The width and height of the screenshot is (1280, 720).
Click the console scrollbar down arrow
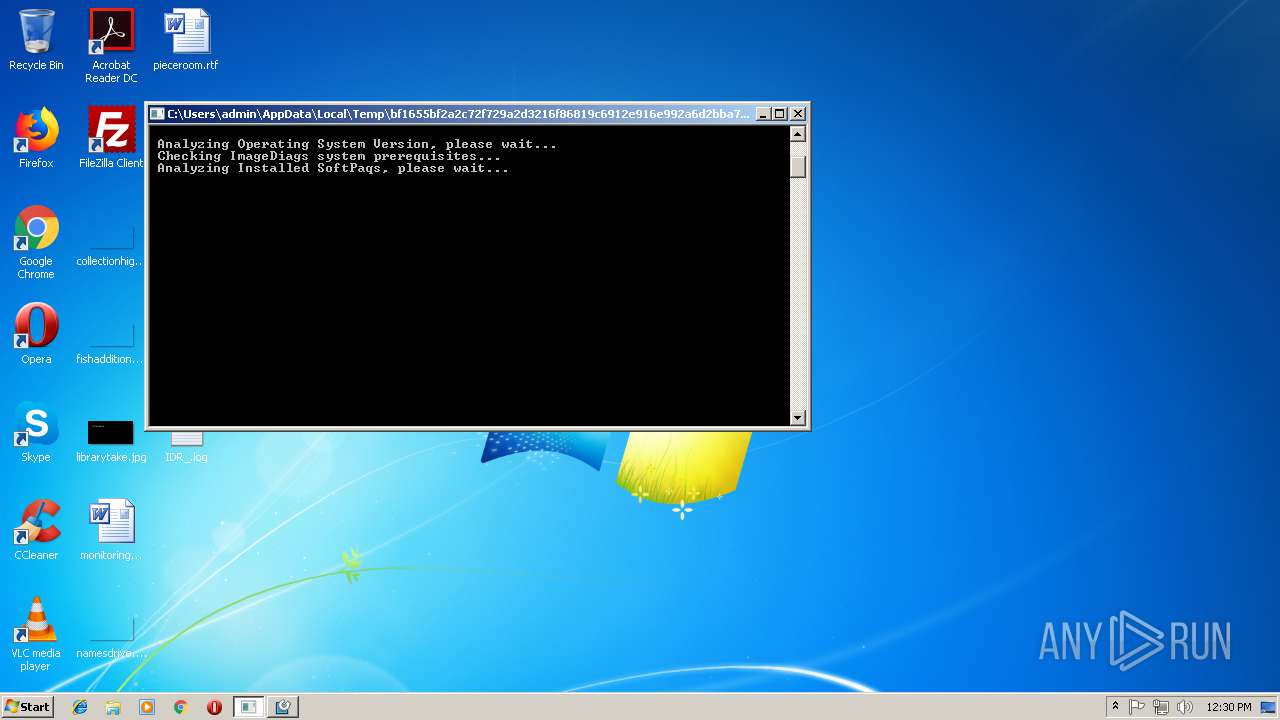[797, 418]
